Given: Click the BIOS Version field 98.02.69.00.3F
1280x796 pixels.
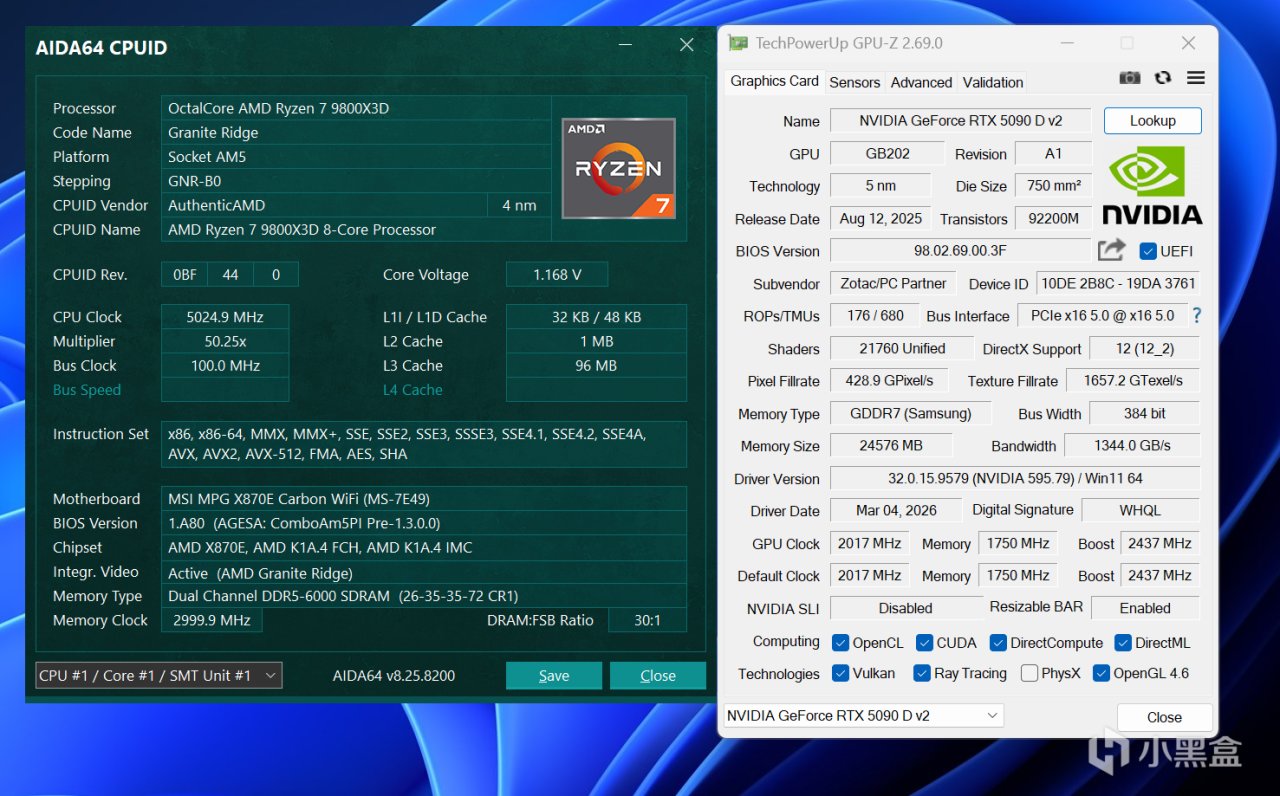Looking at the screenshot, I should point(961,251).
